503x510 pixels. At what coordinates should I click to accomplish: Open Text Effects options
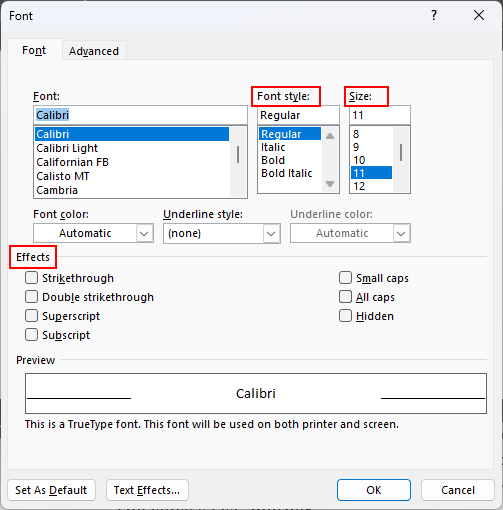(x=147, y=490)
